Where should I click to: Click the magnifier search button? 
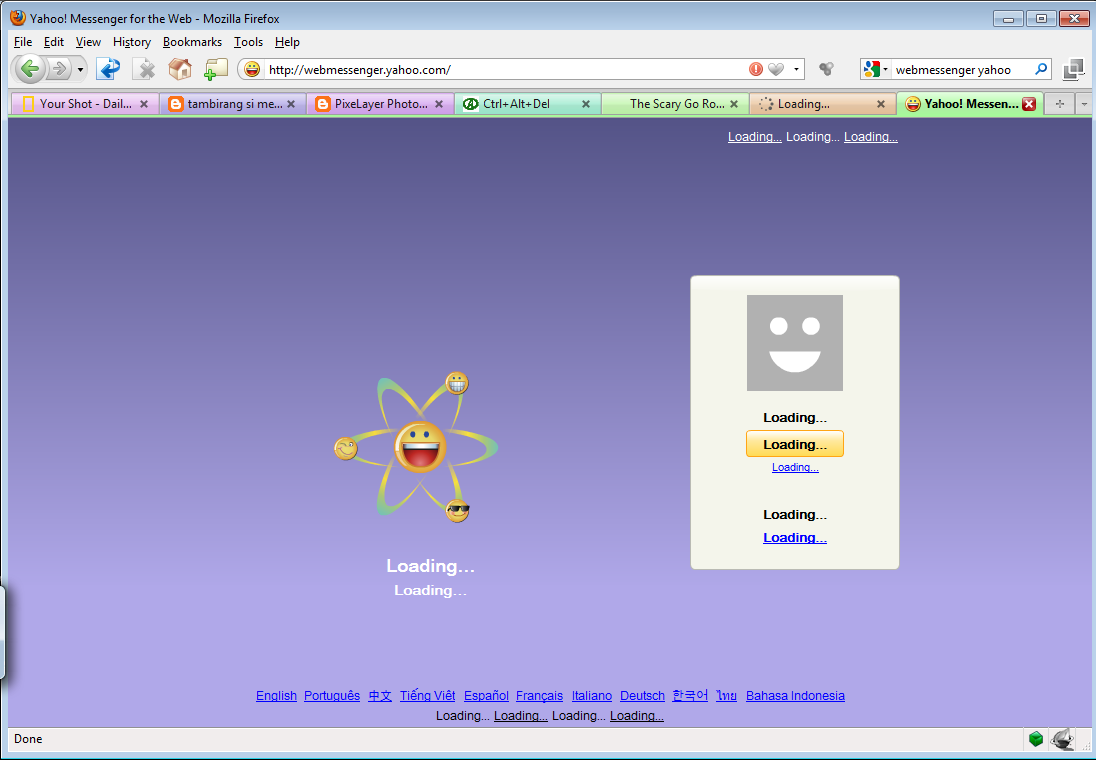coord(1041,69)
